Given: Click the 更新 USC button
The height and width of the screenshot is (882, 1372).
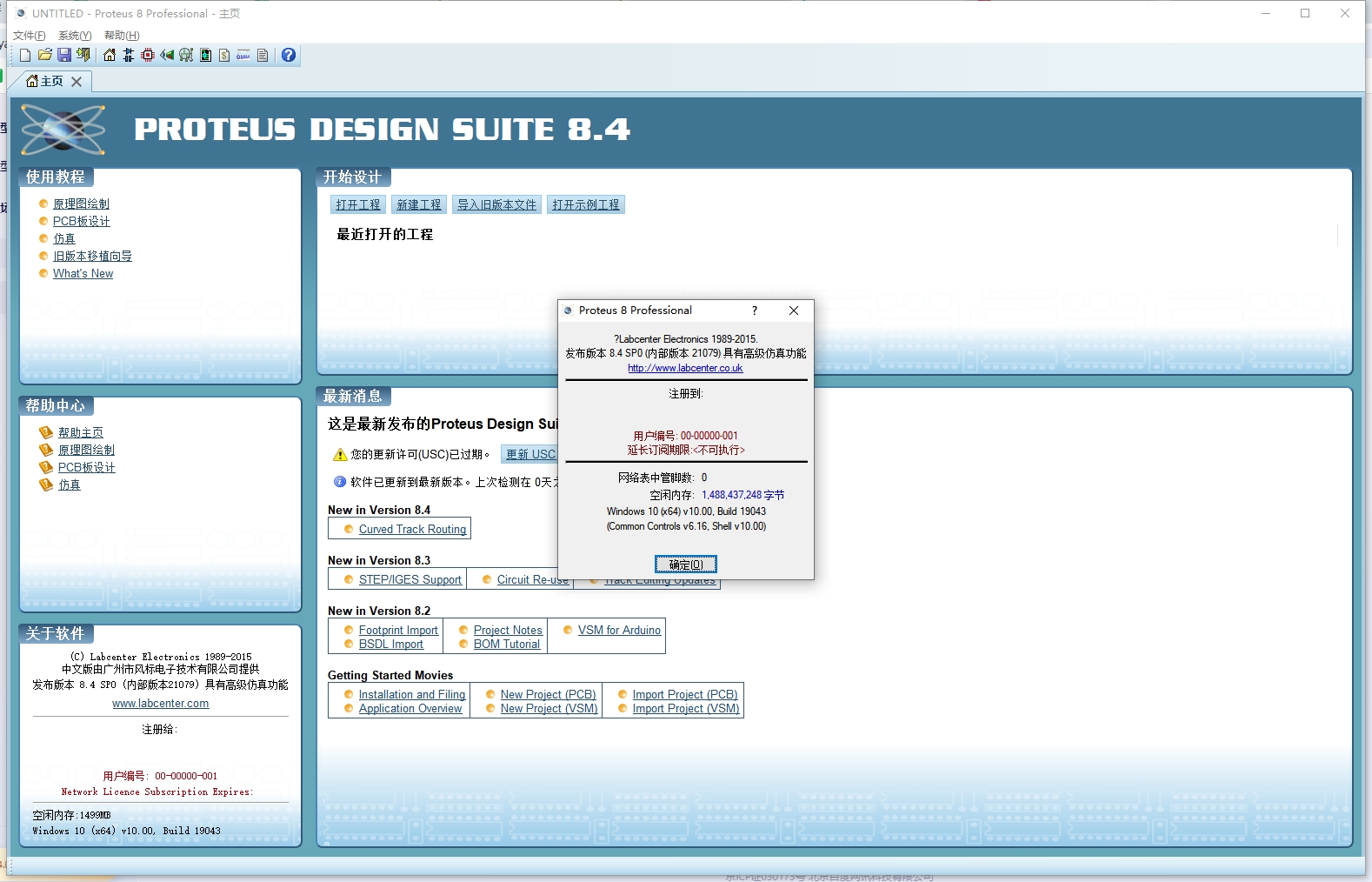Looking at the screenshot, I should pyautogui.click(x=530, y=454).
